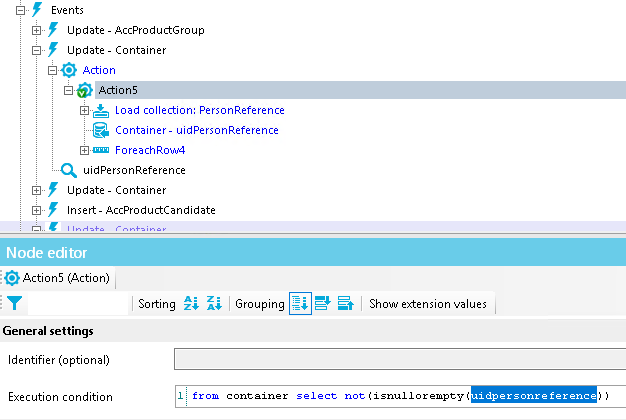This screenshot has height=420, width=626.
Task: Click the Identifier (optional) input field
Action: [x=400, y=359]
